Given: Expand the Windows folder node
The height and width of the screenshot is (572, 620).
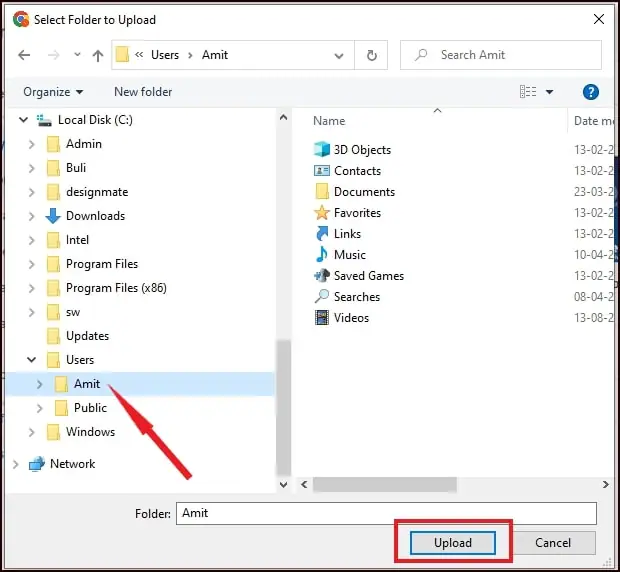Looking at the screenshot, I should pos(32,432).
